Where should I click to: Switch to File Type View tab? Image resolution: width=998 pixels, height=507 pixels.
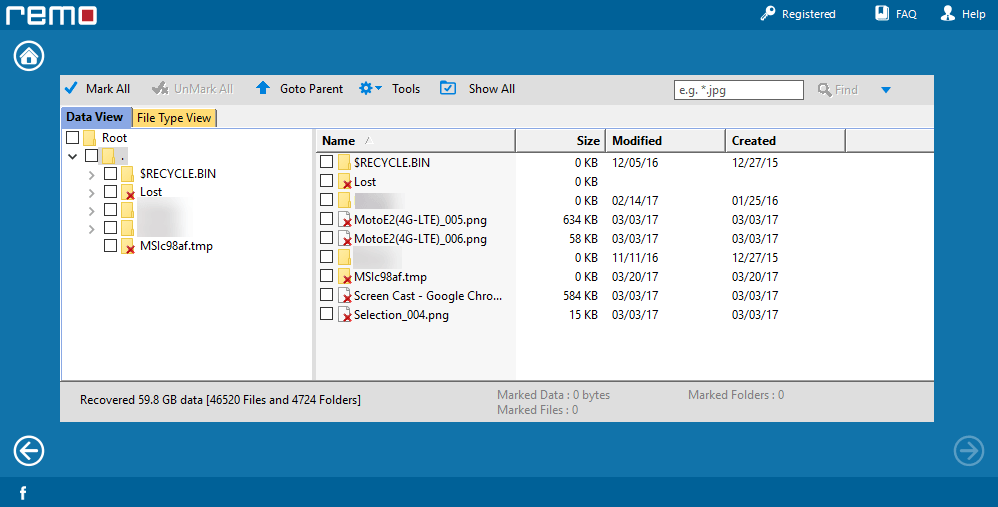click(x=174, y=118)
